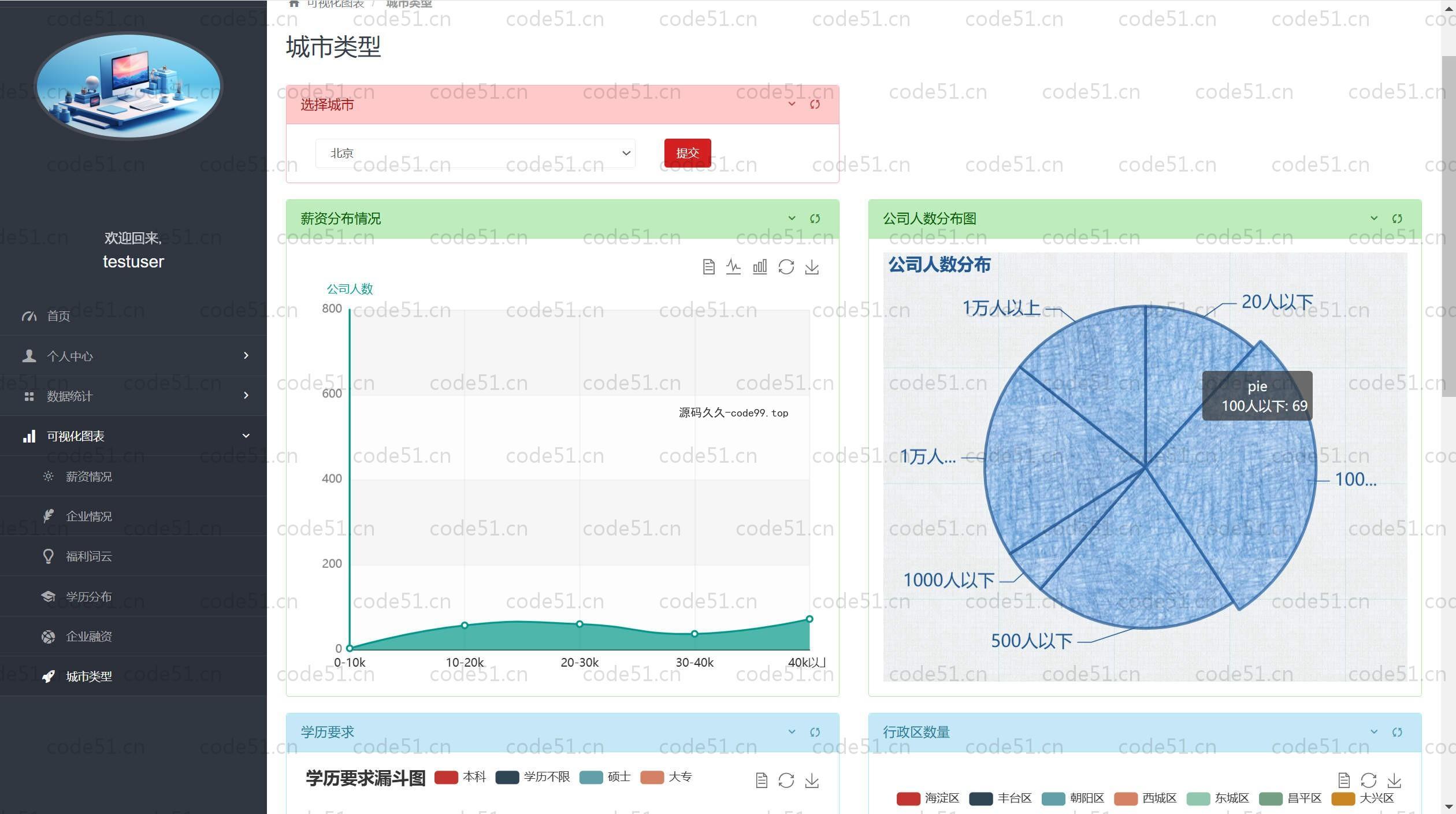Refresh the 学历要求 panel
The height and width of the screenshot is (814, 1456).
click(x=815, y=732)
